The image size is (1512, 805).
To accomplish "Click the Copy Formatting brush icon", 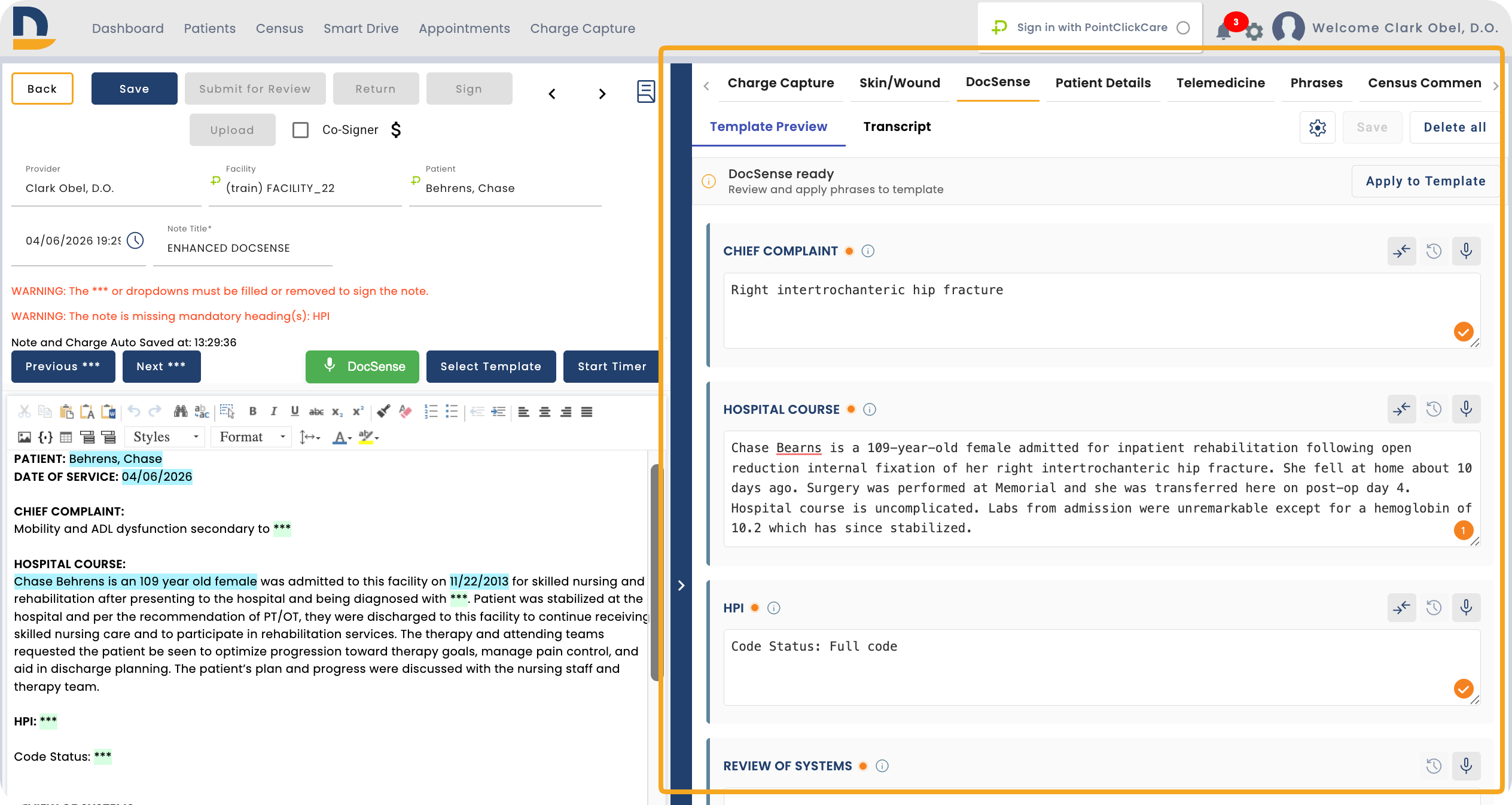I will point(384,411).
